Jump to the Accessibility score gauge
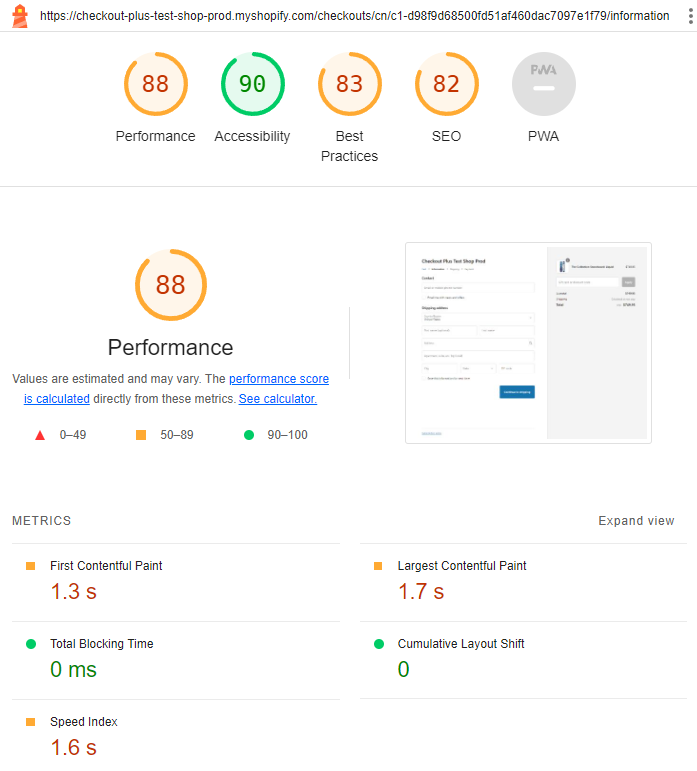 point(253,84)
